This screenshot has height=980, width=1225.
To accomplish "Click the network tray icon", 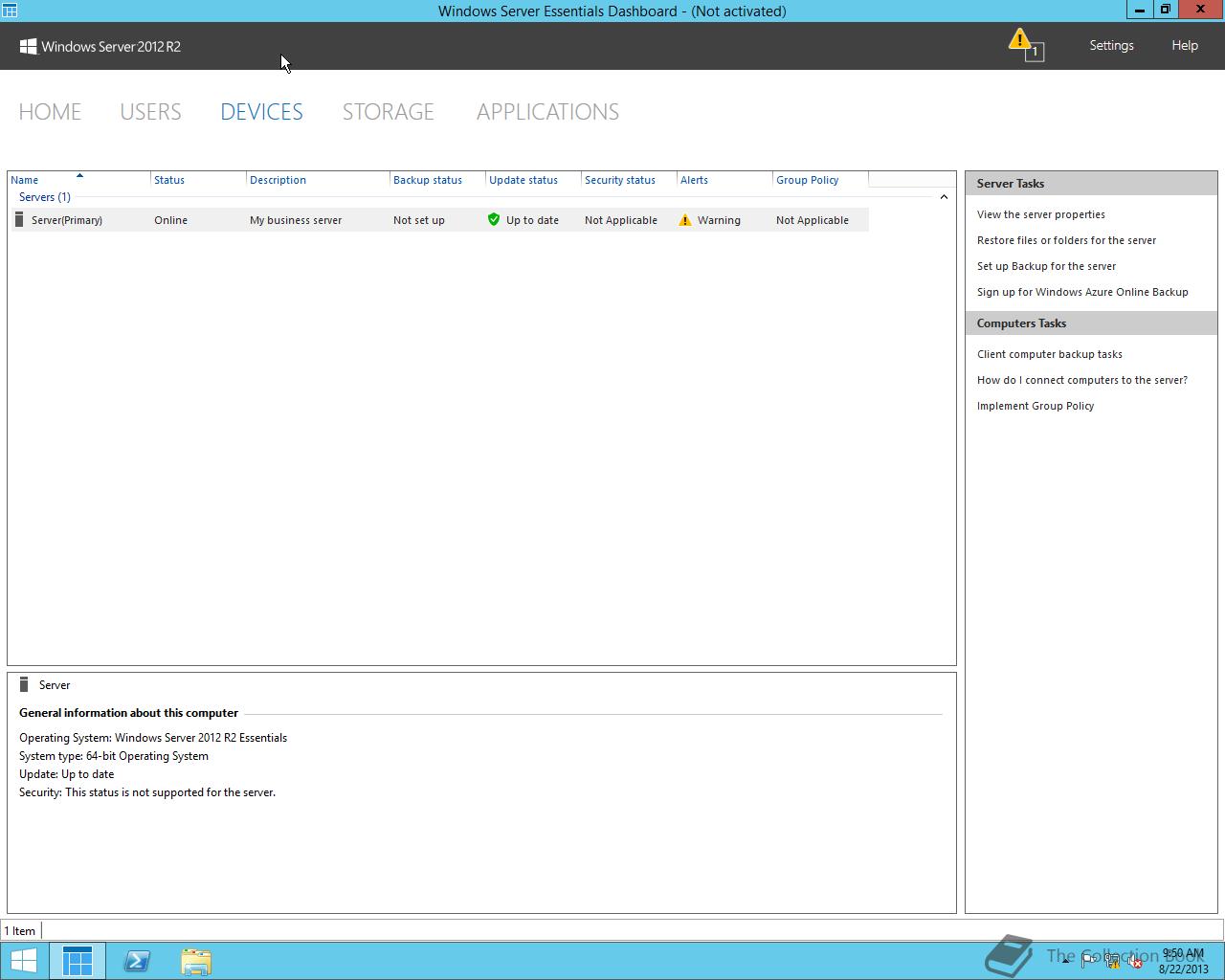I will coord(1112,962).
